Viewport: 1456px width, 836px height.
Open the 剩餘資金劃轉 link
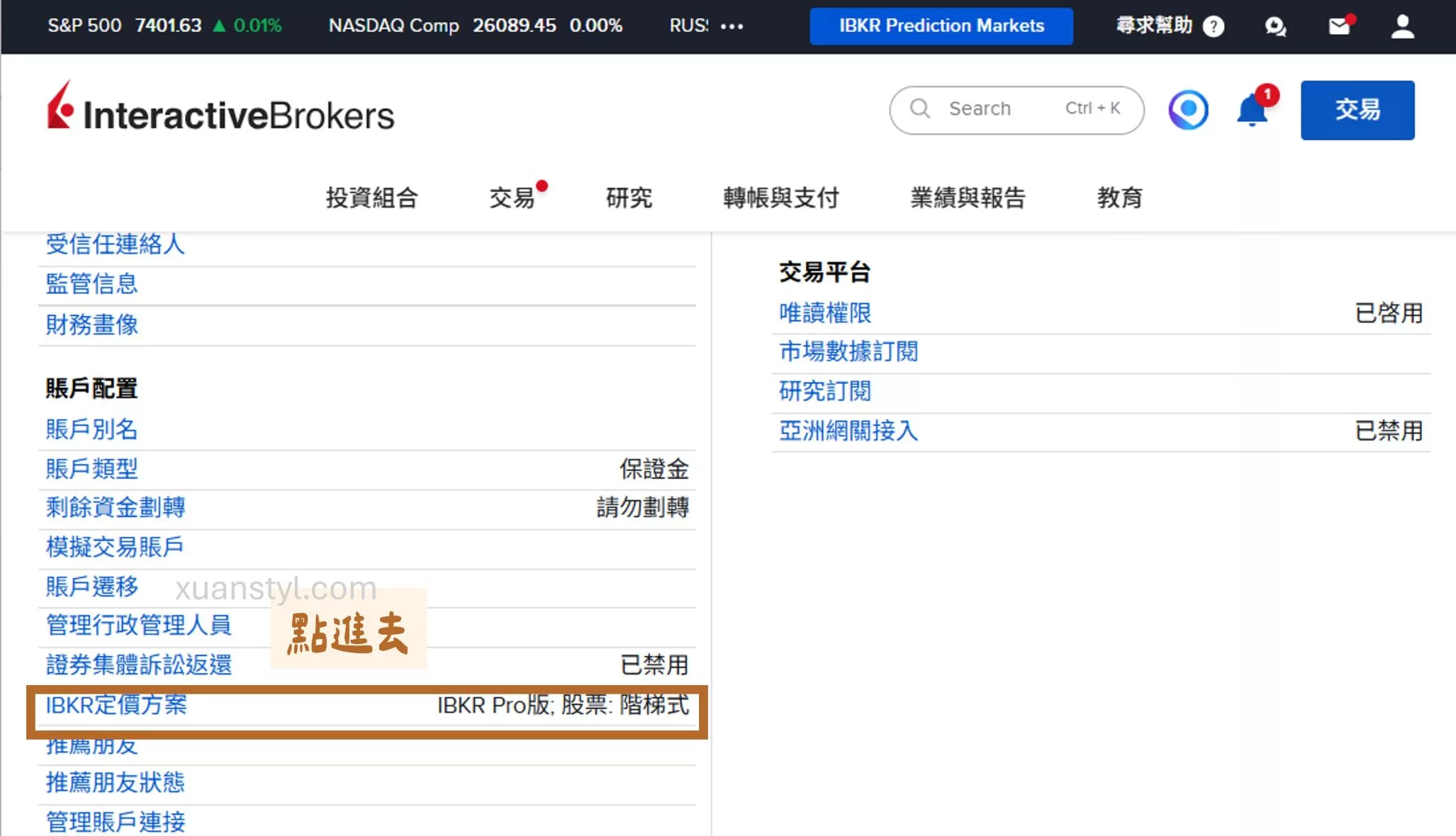click(x=116, y=507)
